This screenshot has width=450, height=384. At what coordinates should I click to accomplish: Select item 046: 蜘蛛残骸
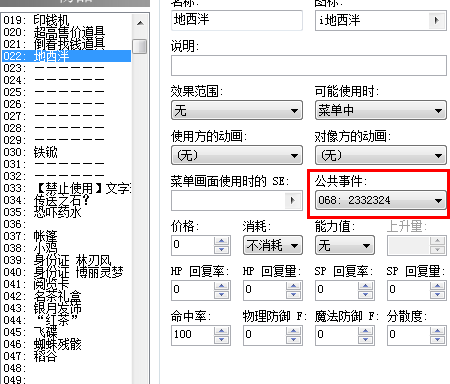(x=67, y=344)
